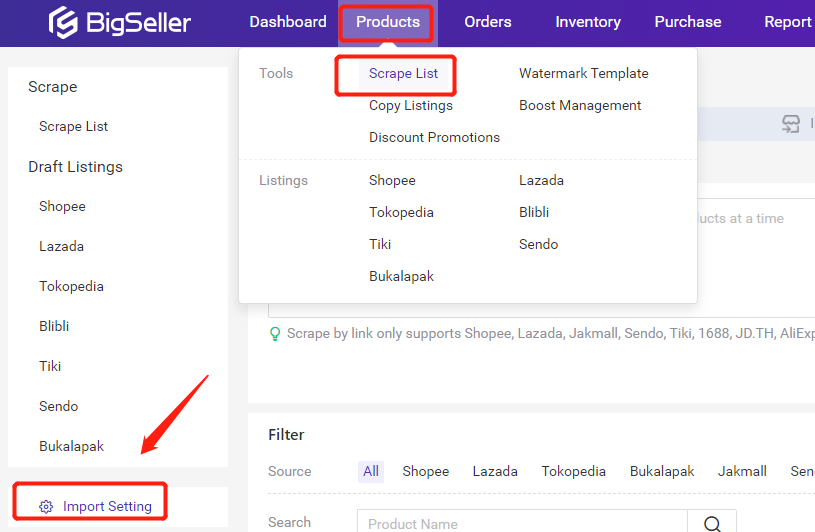Open the Inventory navigation tab
The image size is (815, 532).
(x=588, y=22)
